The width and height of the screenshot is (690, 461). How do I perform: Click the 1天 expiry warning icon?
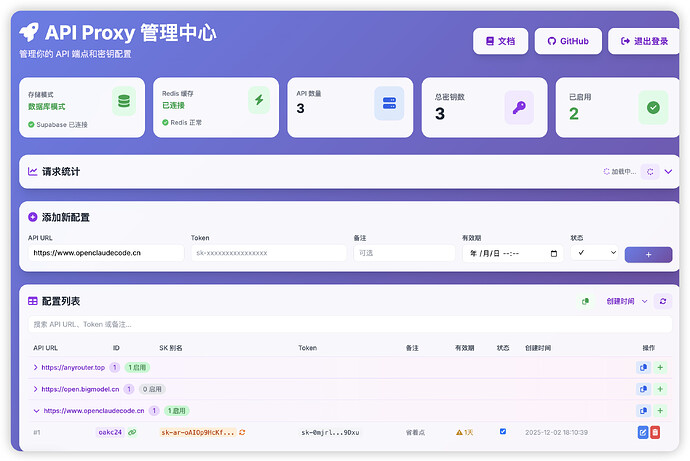click(x=459, y=432)
